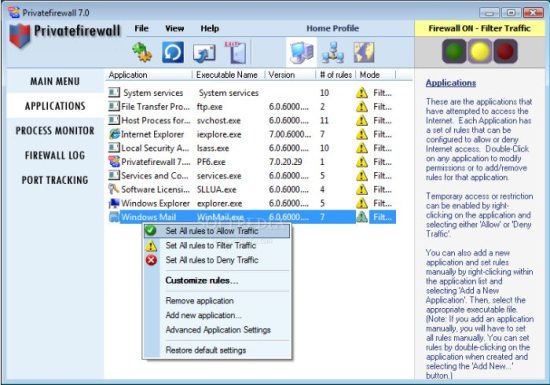Screen dimensions: 550x385
Task: Click the Exit door toolbar icon
Action: click(x=236, y=53)
